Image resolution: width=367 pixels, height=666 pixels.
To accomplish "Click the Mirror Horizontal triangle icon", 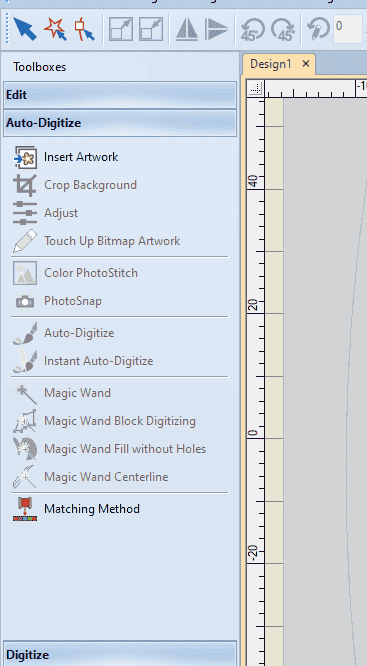I will [187, 29].
